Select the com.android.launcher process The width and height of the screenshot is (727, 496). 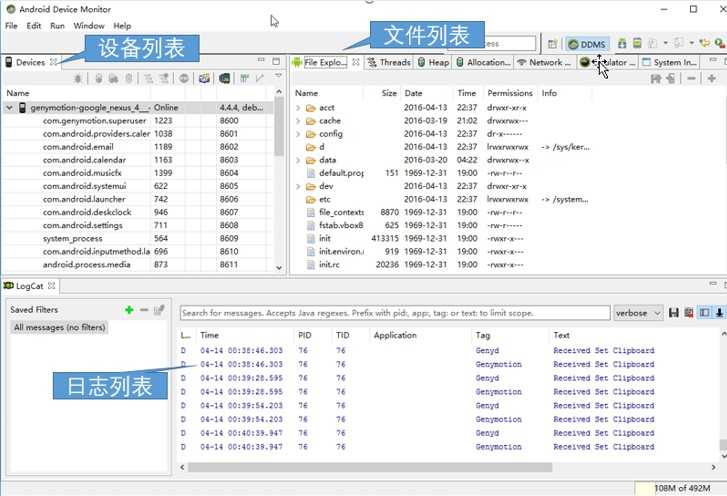[x=139, y=199]
